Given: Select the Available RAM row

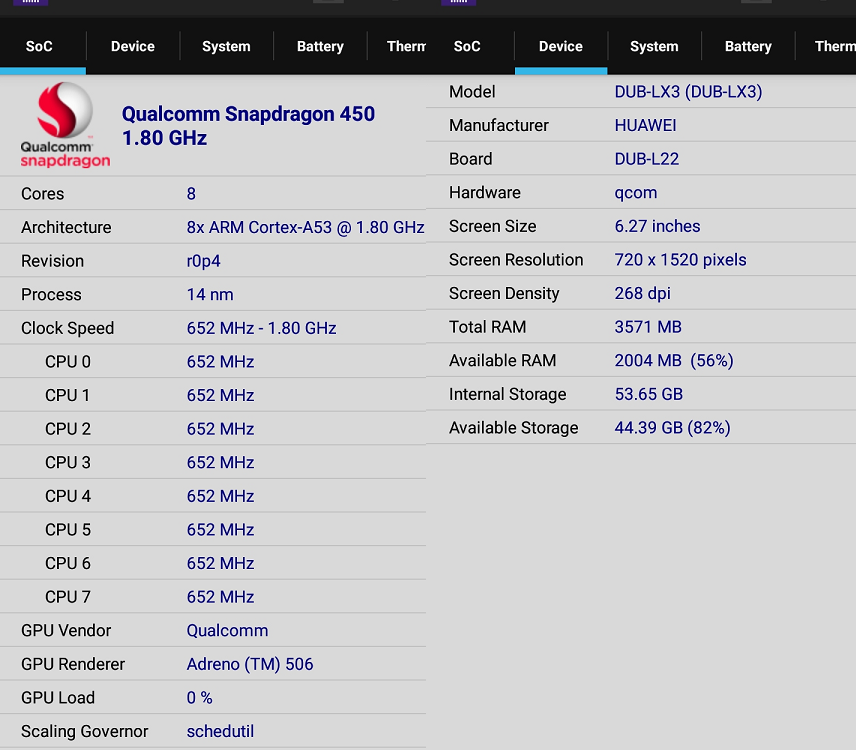Looking at the screenshot, I should click(641, 361).
